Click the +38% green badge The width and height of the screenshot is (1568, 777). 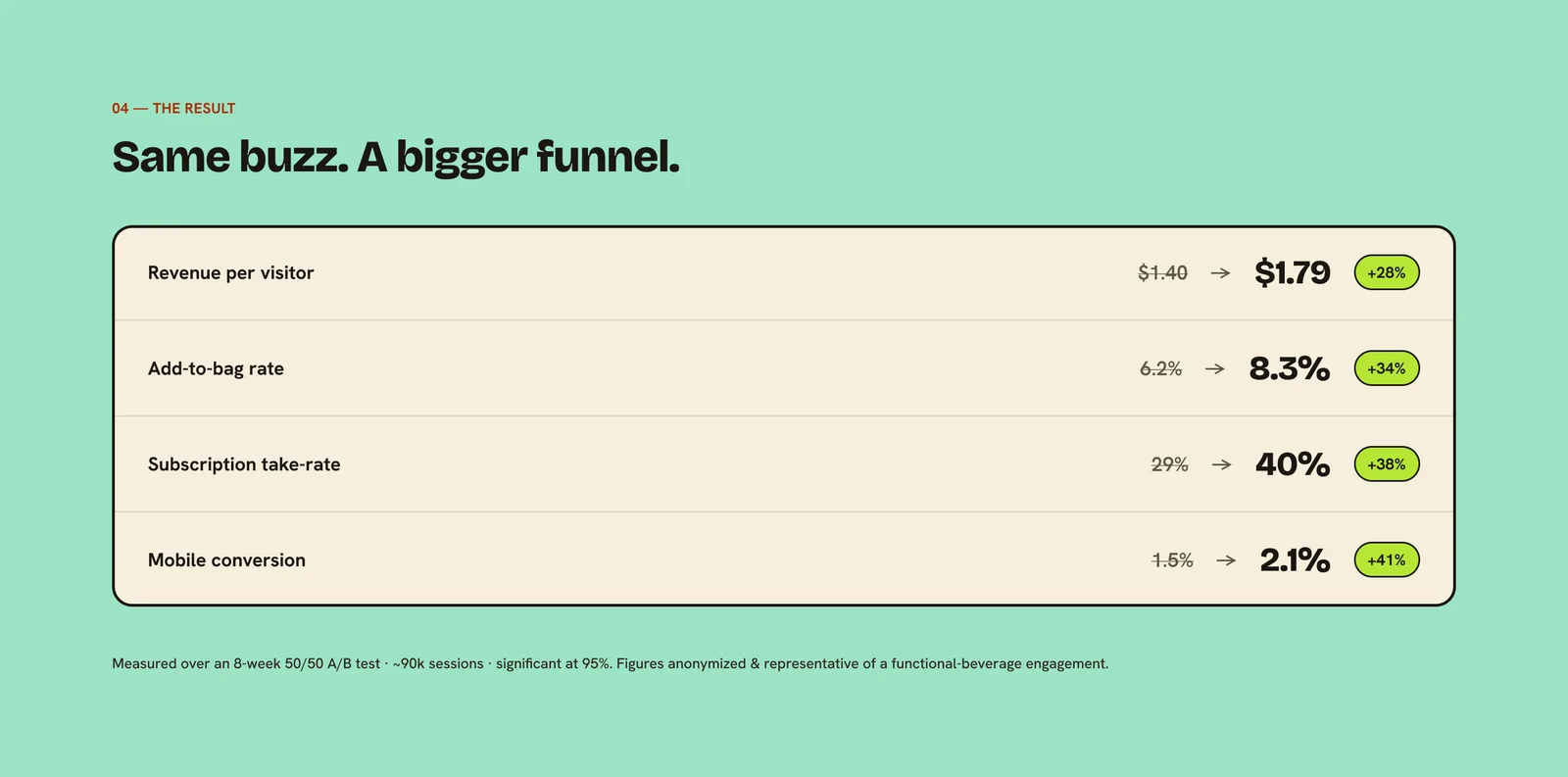point(1387,464)
